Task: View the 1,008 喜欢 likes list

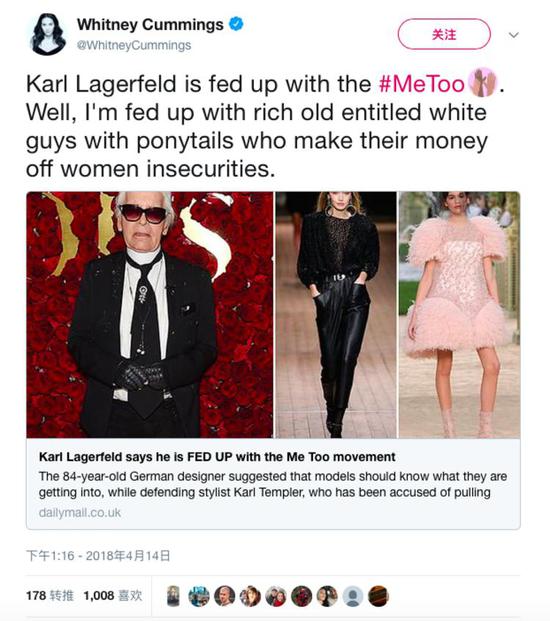Action: (x=113, y=595)
